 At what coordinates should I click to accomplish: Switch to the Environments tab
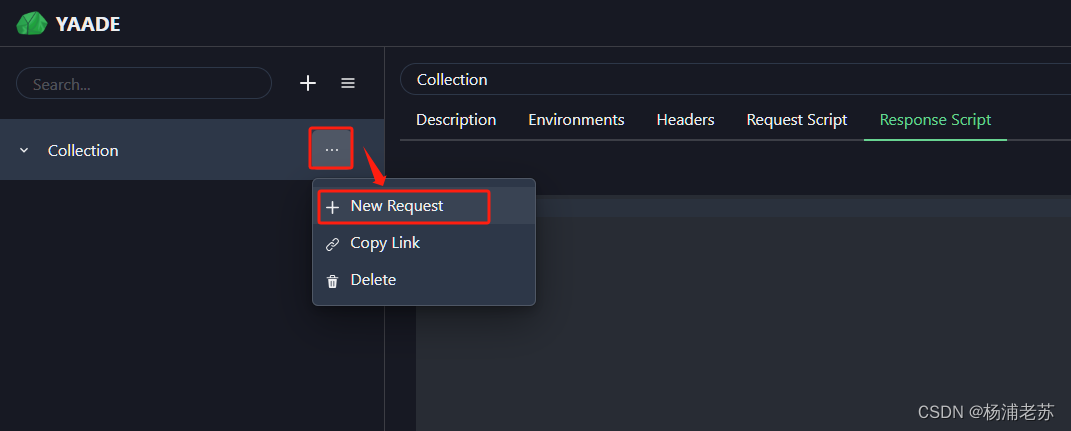(576, 120)
